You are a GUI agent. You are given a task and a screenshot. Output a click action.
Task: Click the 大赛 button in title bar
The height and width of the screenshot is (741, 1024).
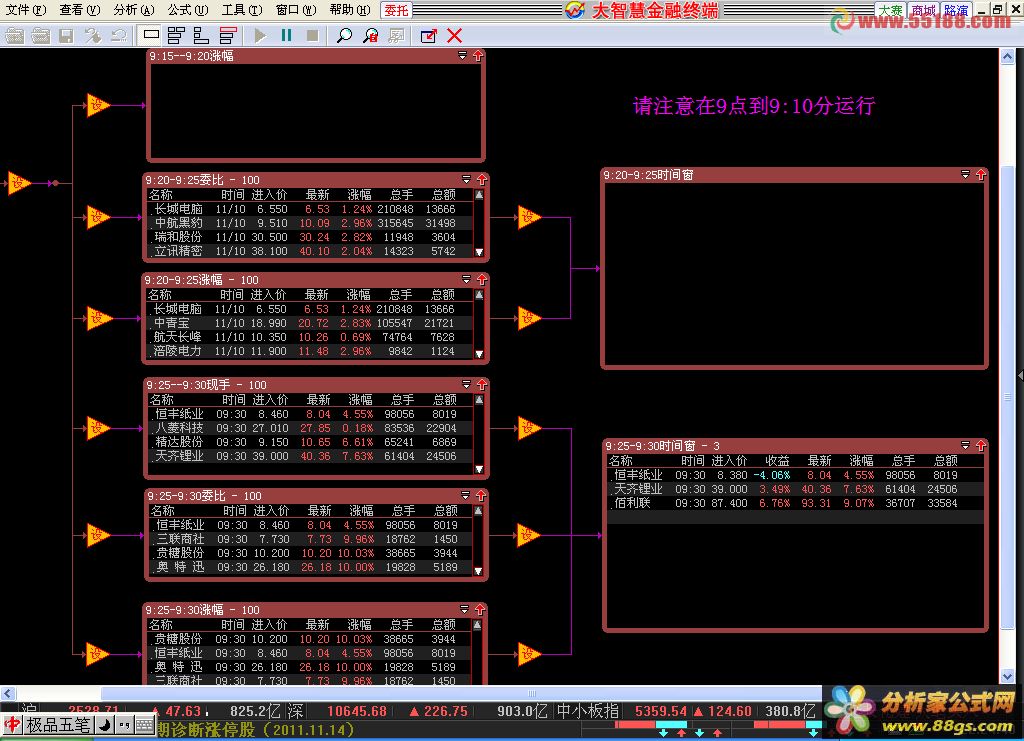click(x=891, y=10)
